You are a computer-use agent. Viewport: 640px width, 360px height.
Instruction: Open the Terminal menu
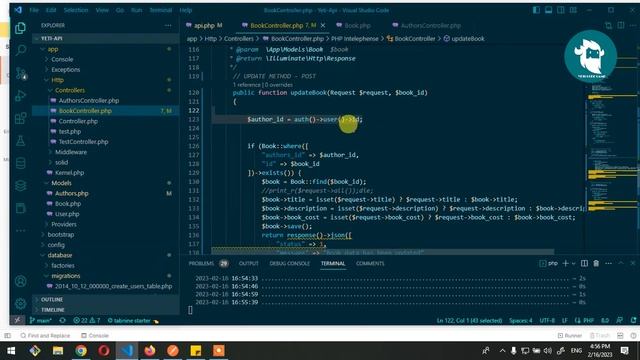(x=160, y=10)
